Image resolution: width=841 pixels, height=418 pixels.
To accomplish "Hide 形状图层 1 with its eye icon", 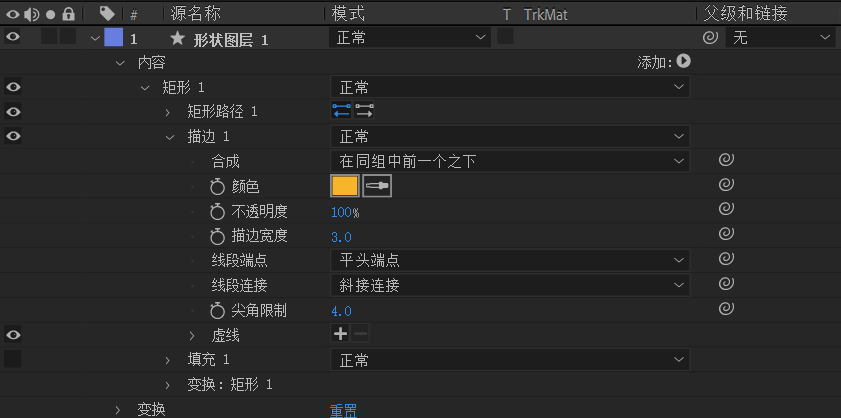I will click(x=13, y=38).
